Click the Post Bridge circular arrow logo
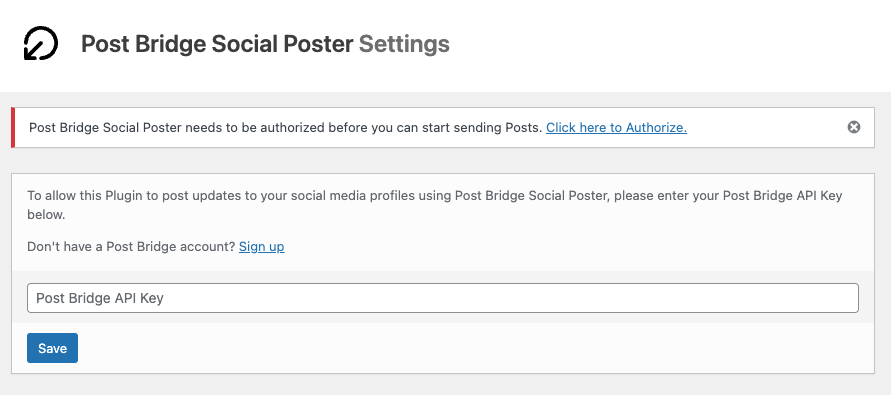Image resolution: width=891 pixels, height=395 pixels. pos(41,44)
